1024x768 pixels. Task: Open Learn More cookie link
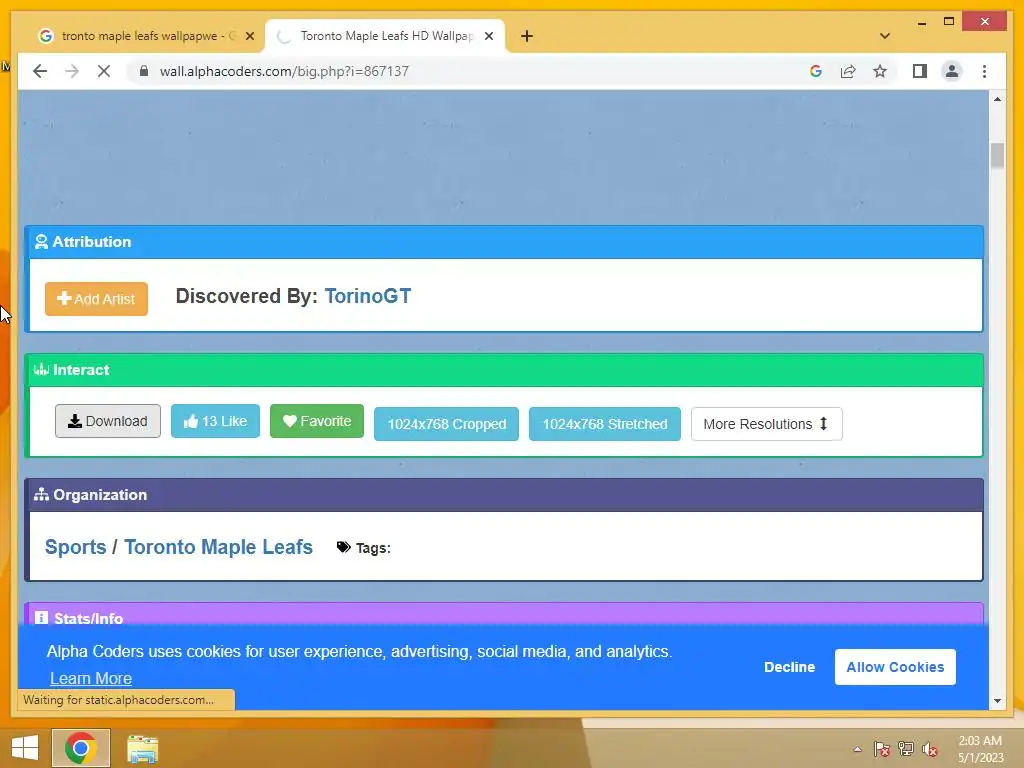pos(91,679)
